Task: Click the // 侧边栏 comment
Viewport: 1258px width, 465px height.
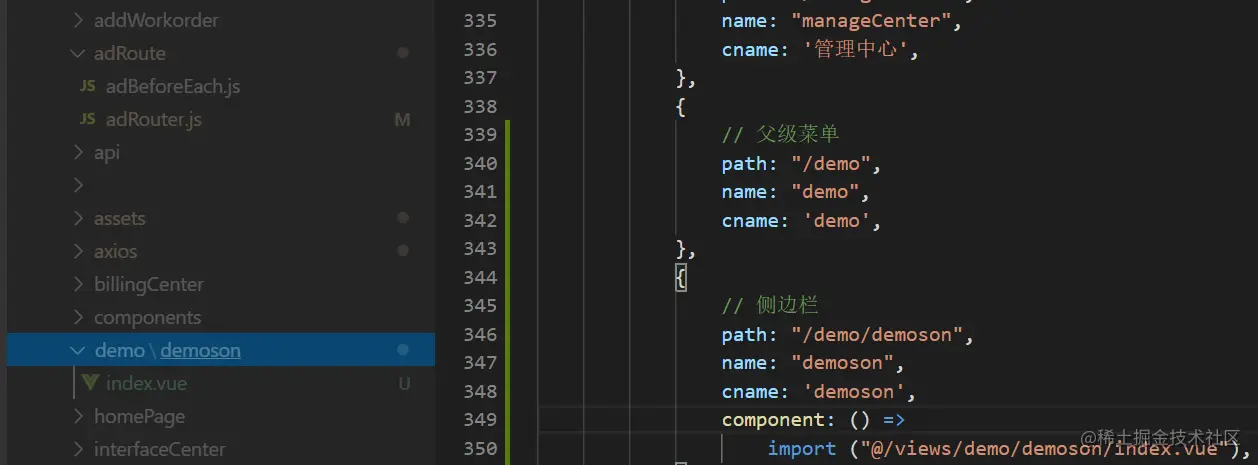Action: [x=769, y=306]
